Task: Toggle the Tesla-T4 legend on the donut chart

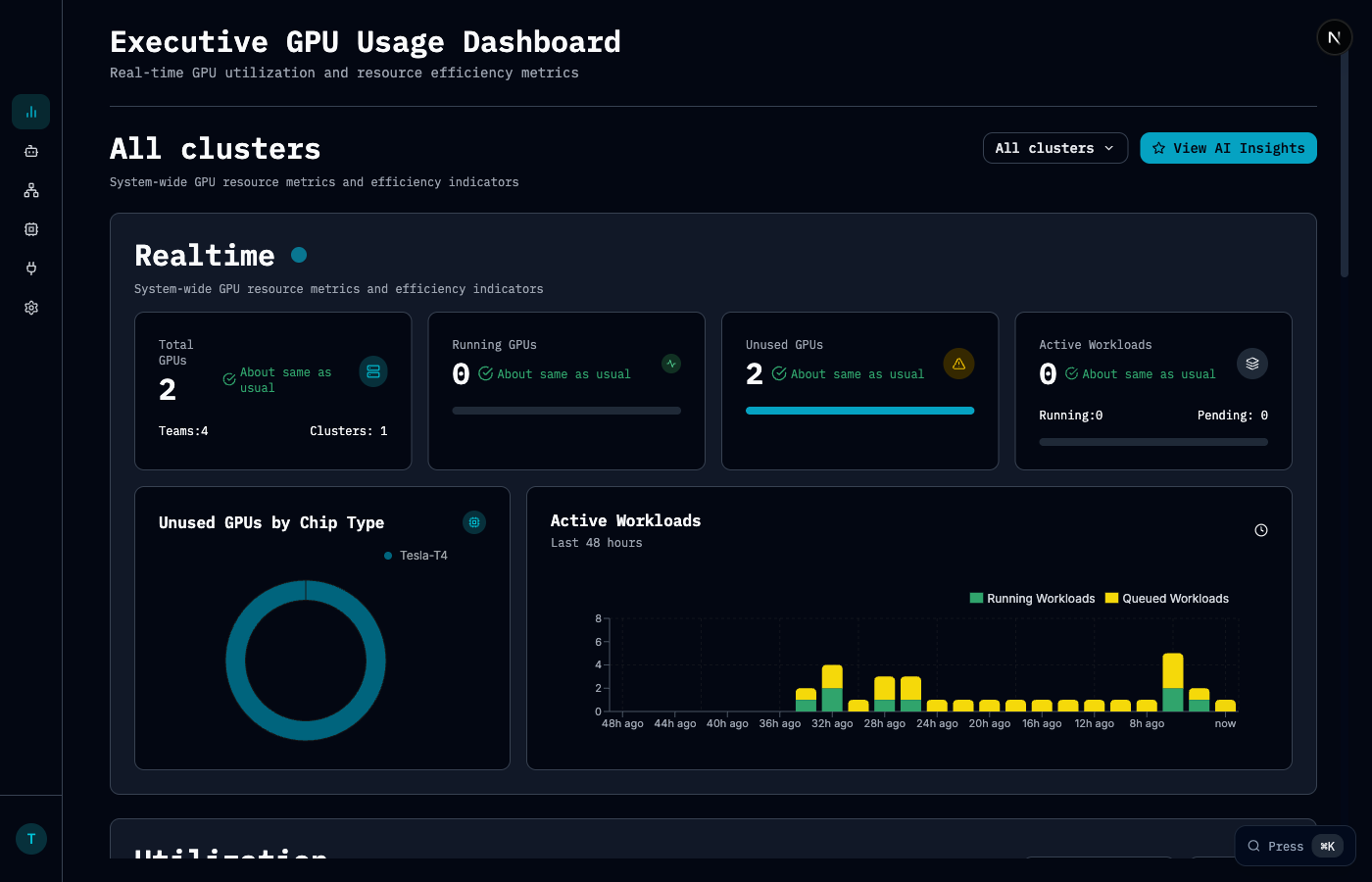Action: tap(416, 555)
